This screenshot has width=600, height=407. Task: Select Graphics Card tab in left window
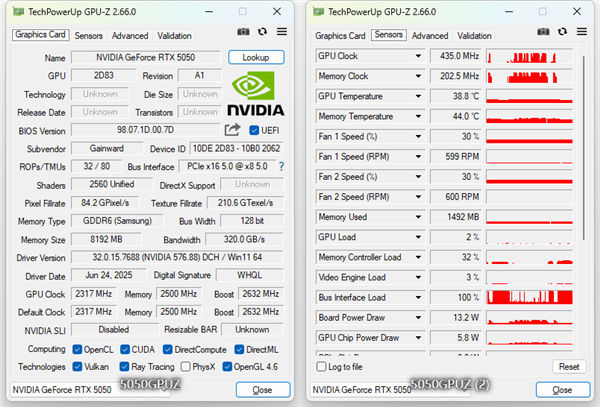pos(41,35)
